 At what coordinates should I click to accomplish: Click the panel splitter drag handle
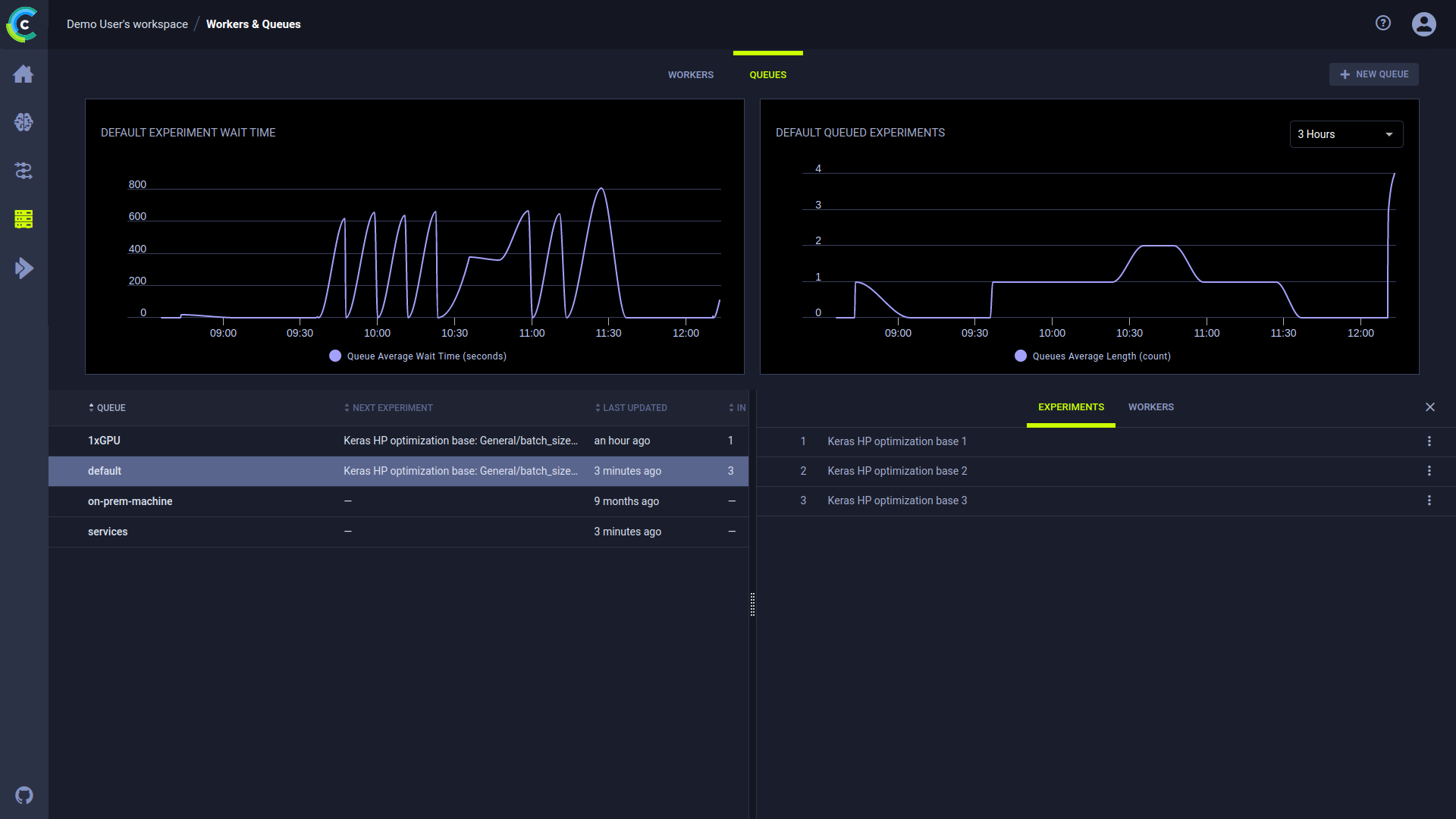click(752, 604)
